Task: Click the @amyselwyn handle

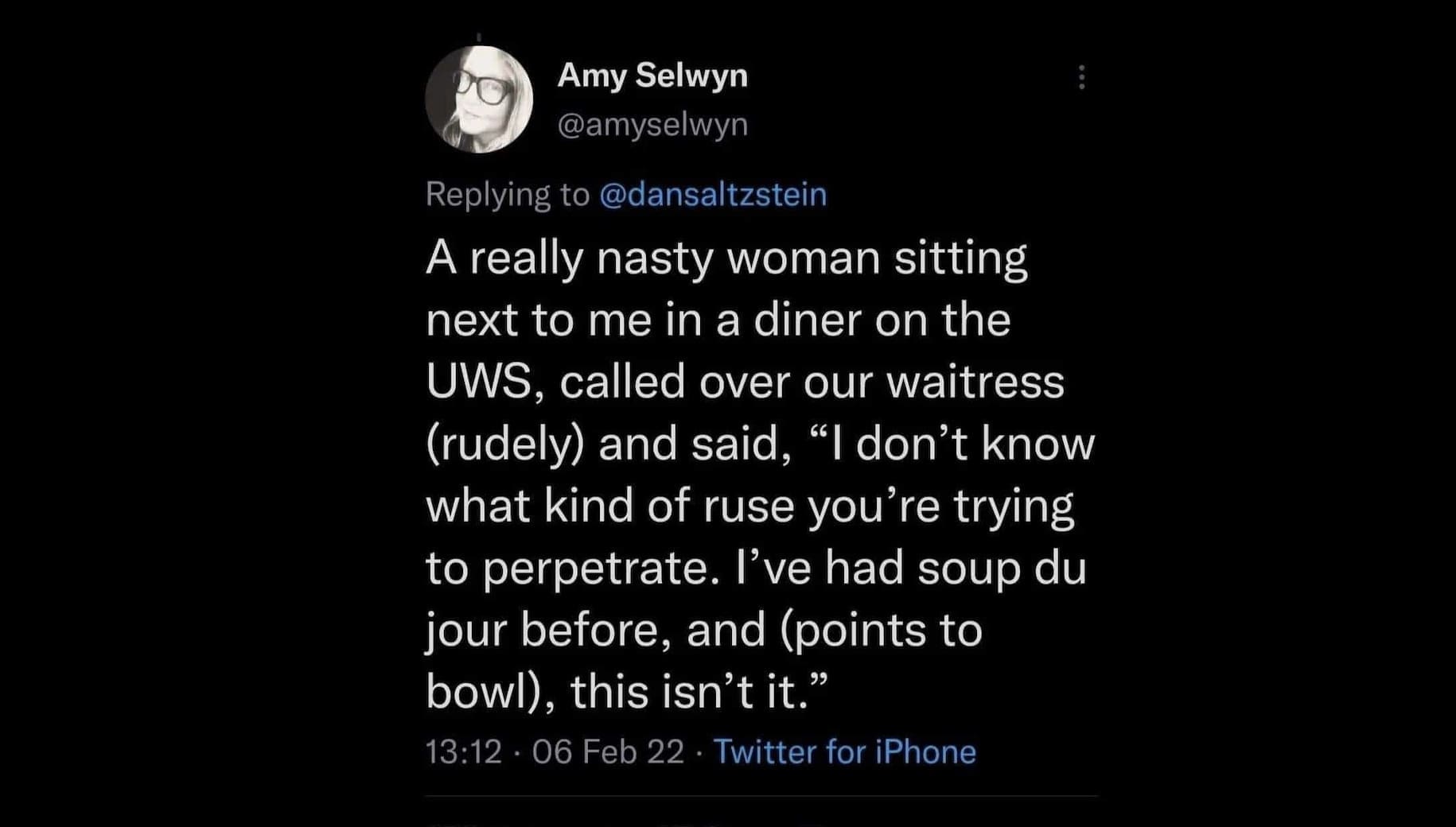Action: [652, 125]
